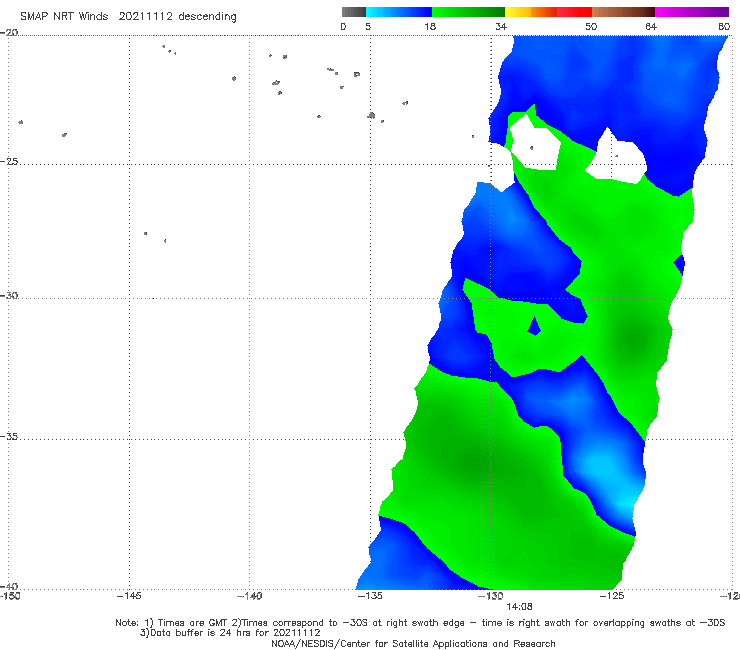Click the longitude label '-135'
Screen dimensions: 740x650
coord(370,596)
